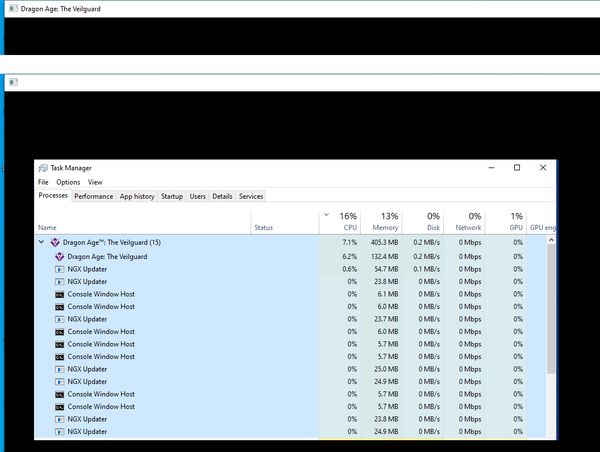600x452 pixels.
Task: Maximize the Task Manager window
Action: pos(516,168)
